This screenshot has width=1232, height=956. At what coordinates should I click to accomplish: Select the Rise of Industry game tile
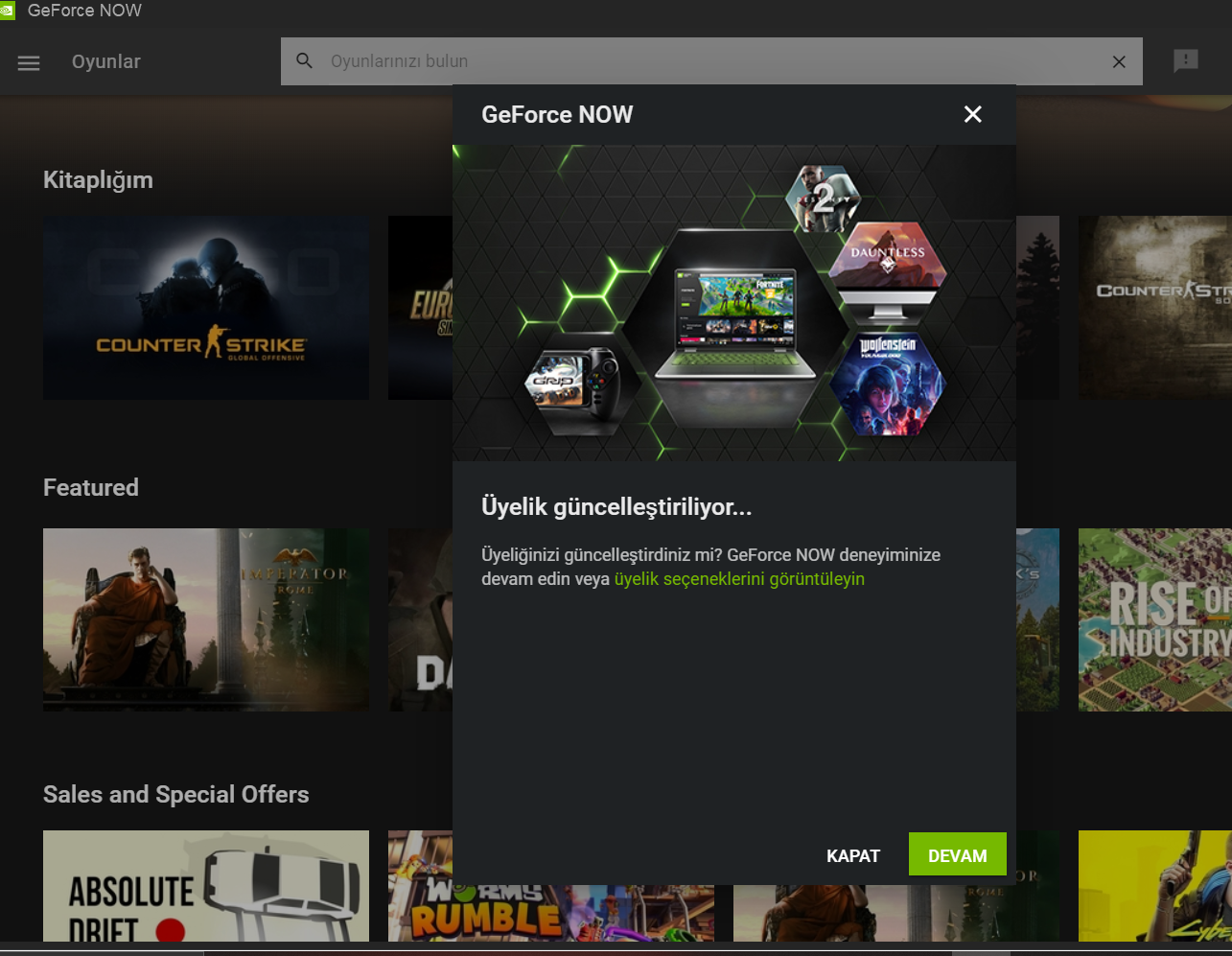tap(1155, 619)
